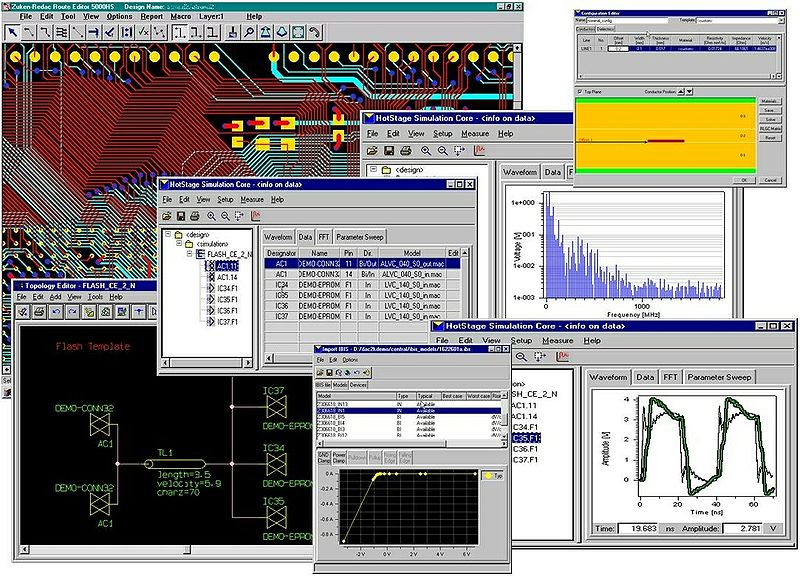The width and height of the screenshot is (800, 576).
Task: Collapse the <design> tree node
Action: coord(167,235)
